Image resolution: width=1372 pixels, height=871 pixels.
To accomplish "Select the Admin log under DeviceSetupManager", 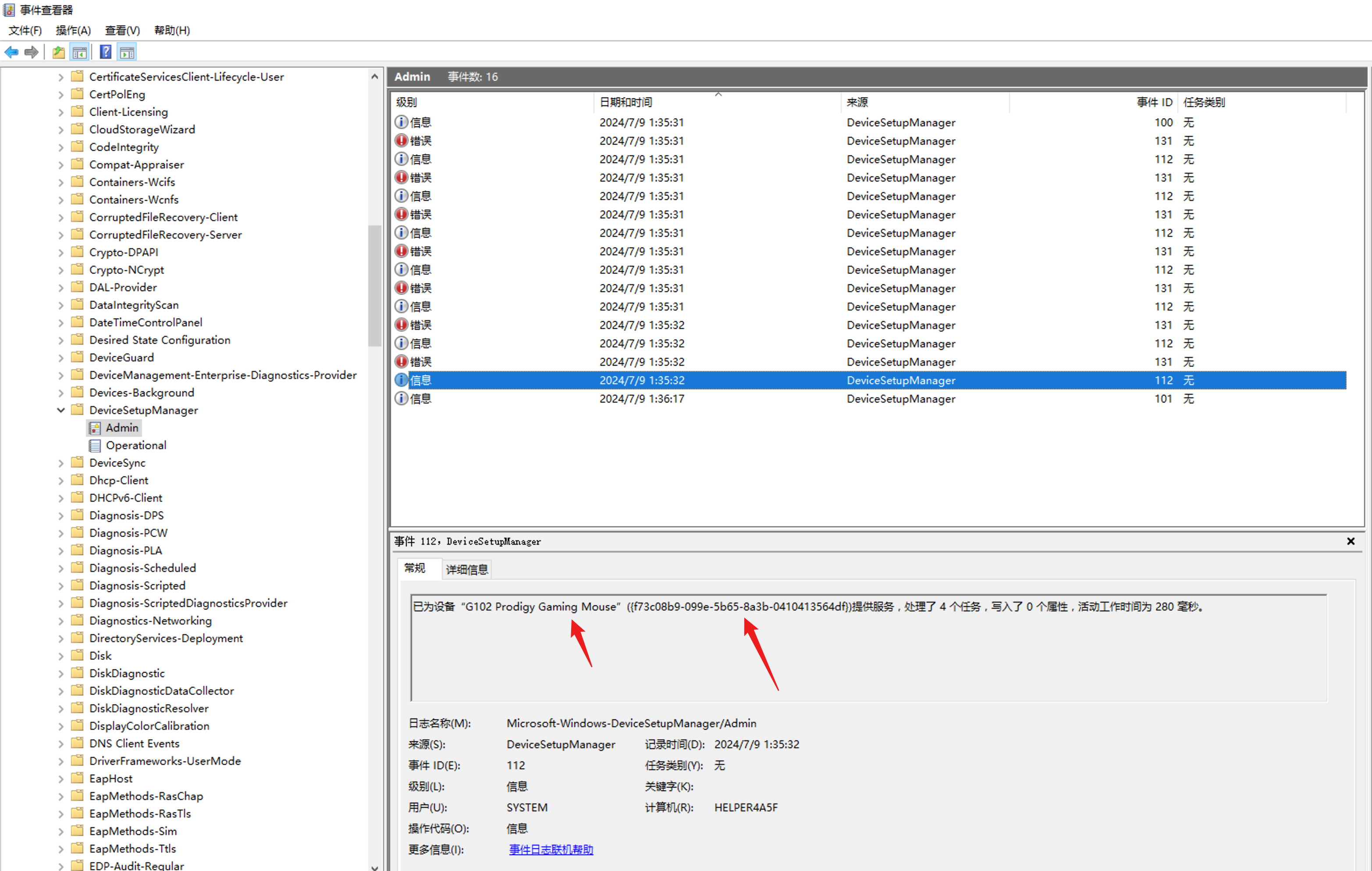I will (x=121, y=428).
